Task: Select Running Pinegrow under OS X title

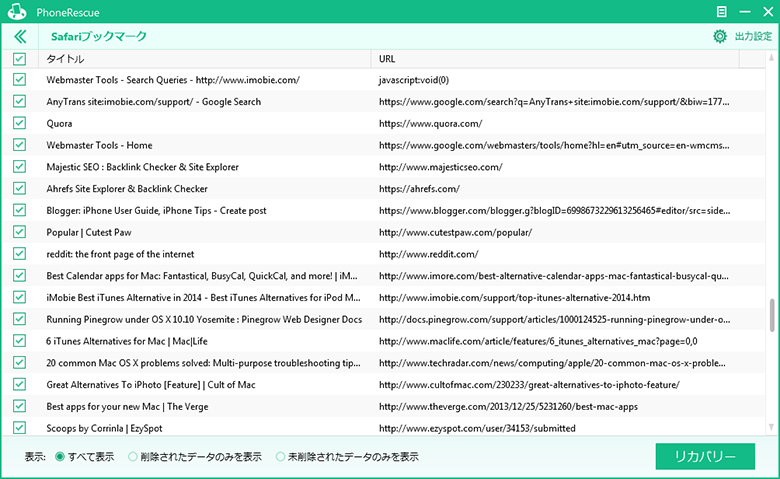Action: [204, 319]
